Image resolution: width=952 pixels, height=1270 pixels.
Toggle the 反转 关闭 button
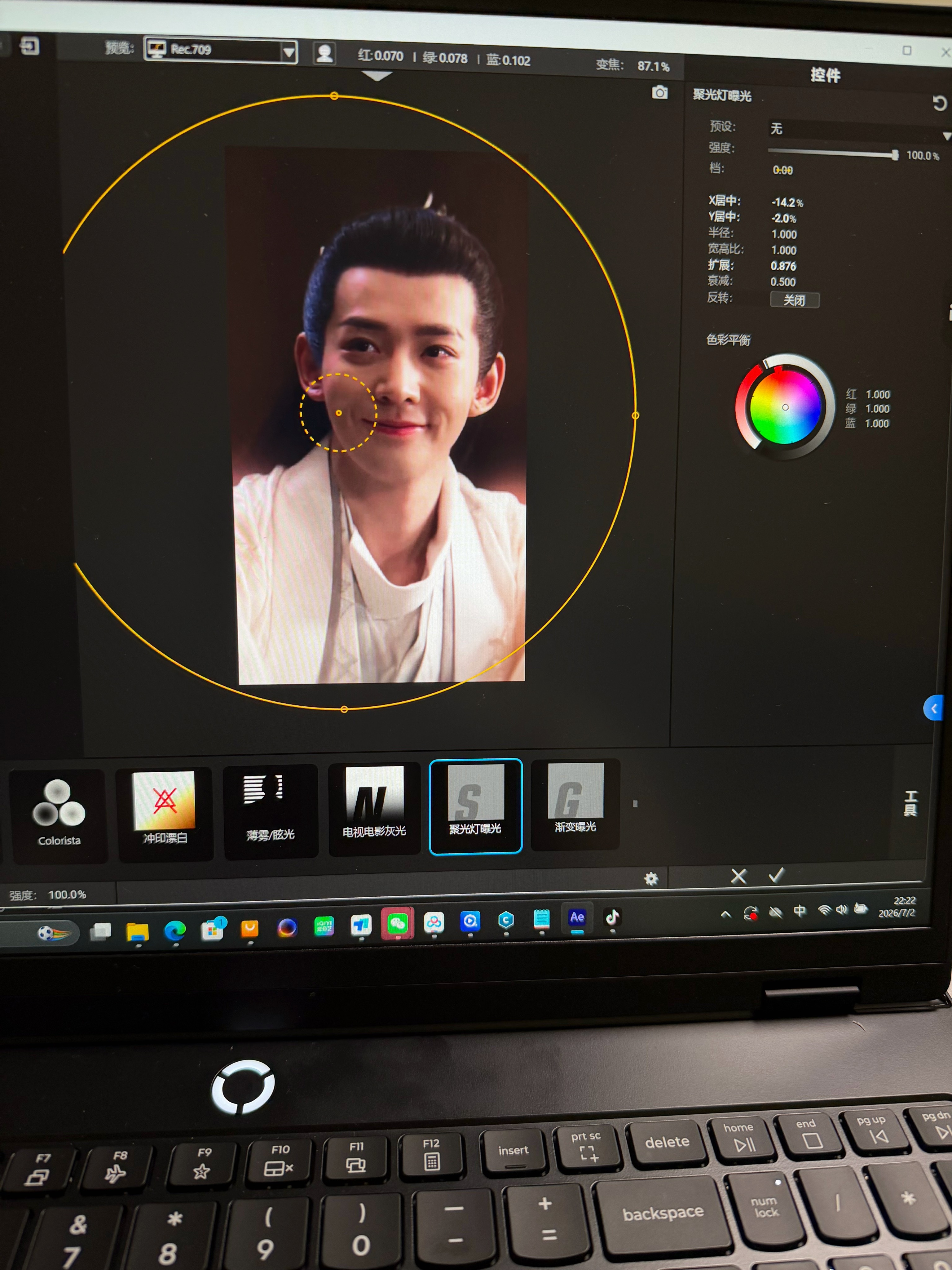pos(794,300)
